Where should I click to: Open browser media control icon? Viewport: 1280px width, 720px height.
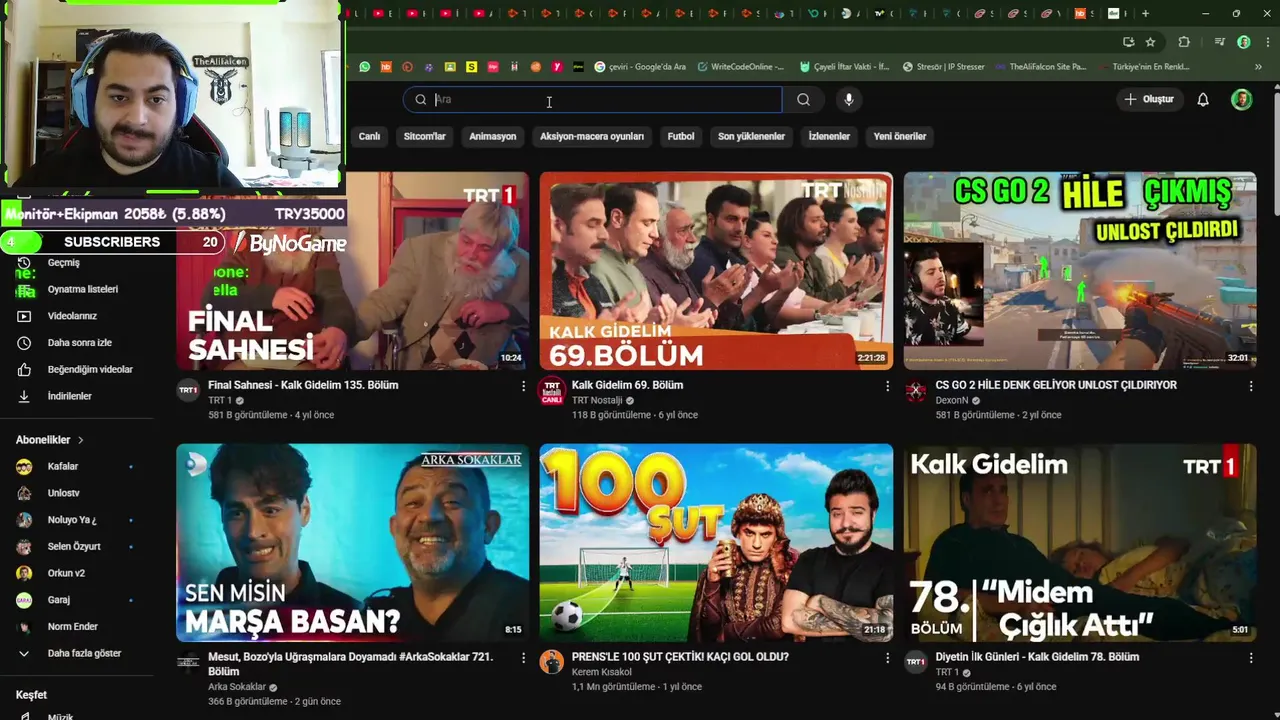pyautogui.click(x=1219, y=42)
